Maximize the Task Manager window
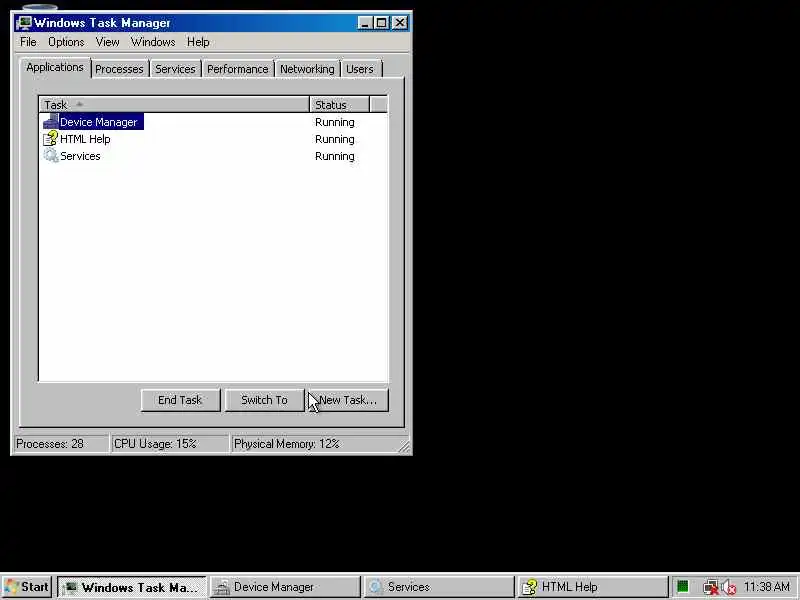 (382, 23)
